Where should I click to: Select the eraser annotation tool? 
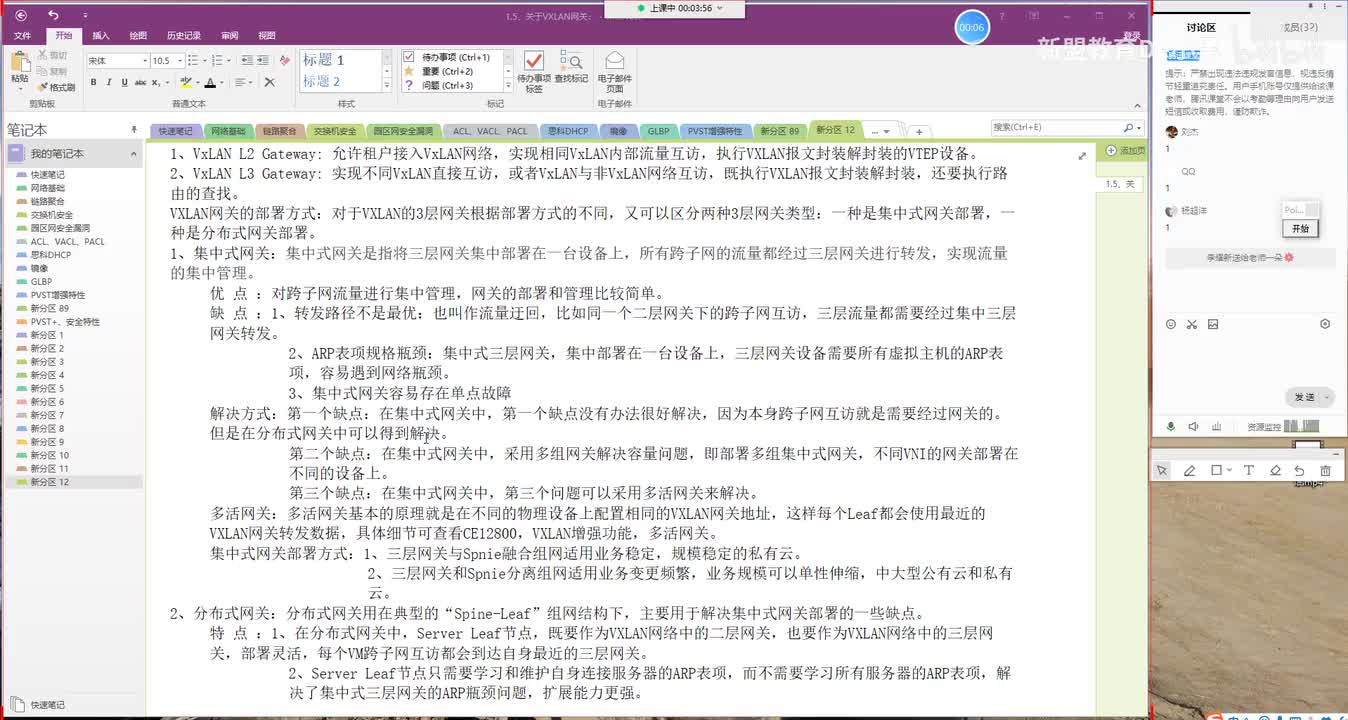(1275, 470)
